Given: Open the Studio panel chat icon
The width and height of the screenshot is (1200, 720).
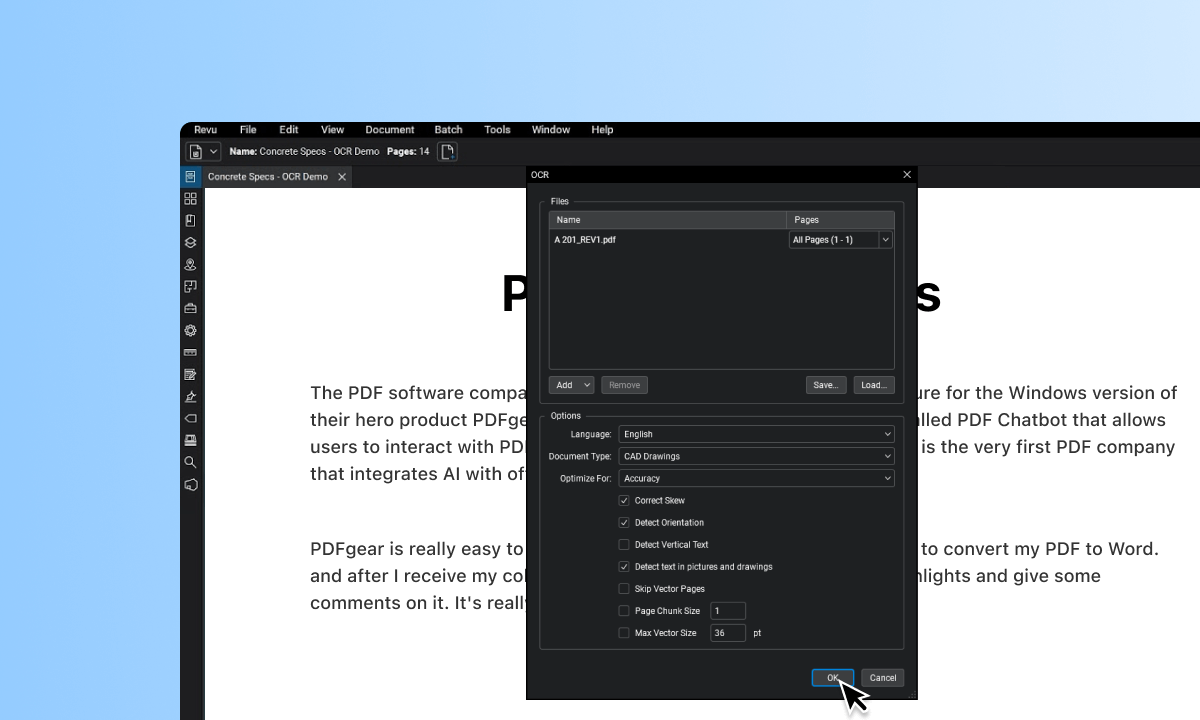Looking at the screenshot, I should point(190,485).
